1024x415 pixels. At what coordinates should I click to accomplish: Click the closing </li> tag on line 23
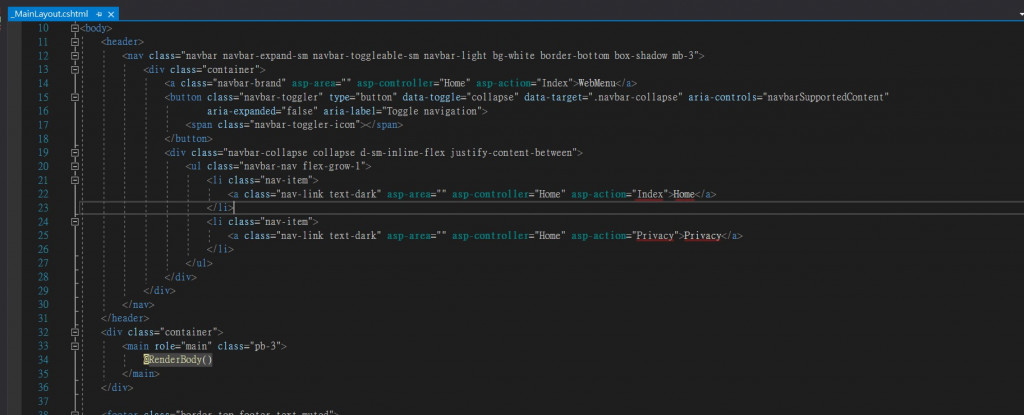click(220, 208)
